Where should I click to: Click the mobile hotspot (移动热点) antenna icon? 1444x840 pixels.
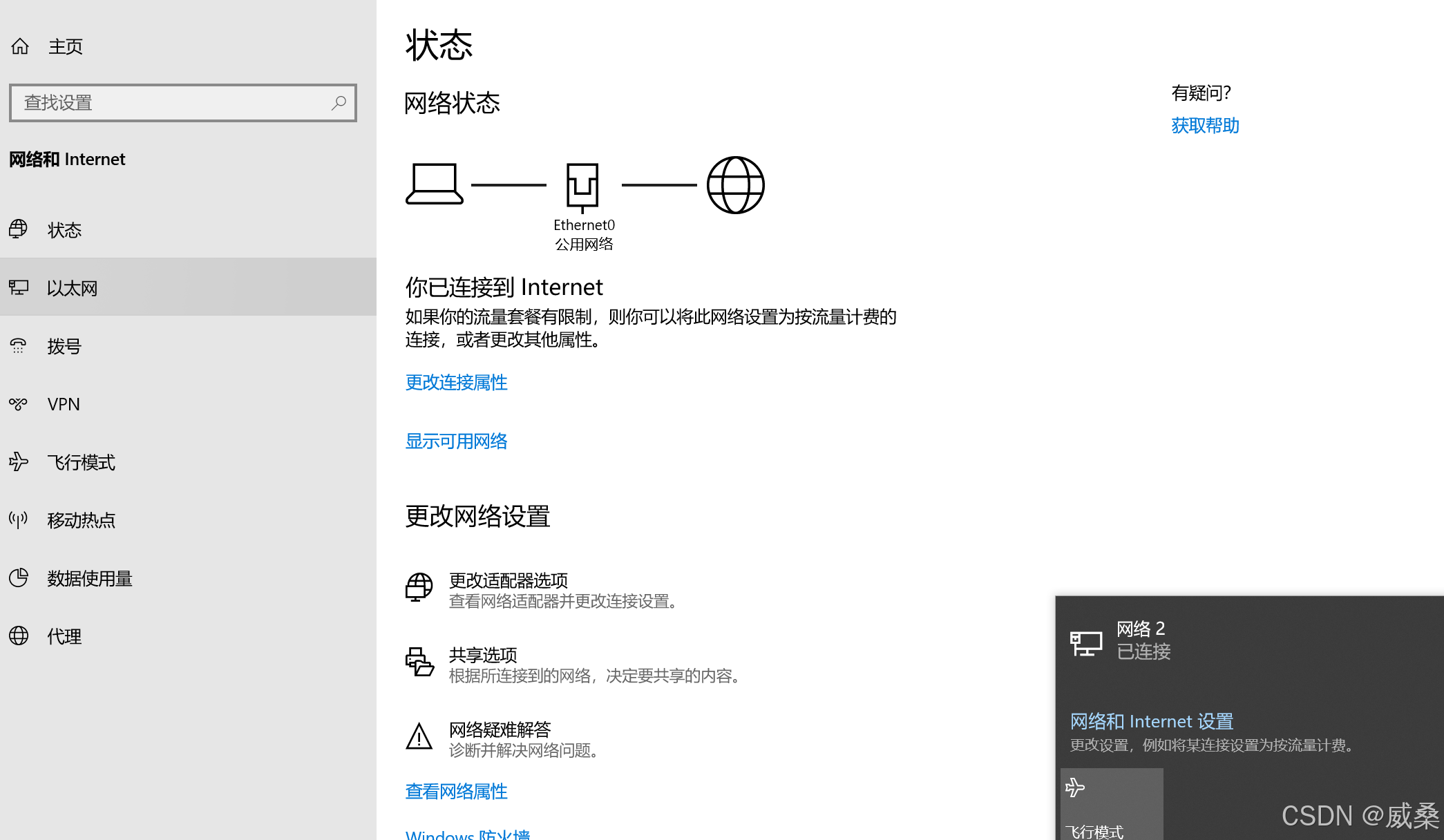(19, 519)
